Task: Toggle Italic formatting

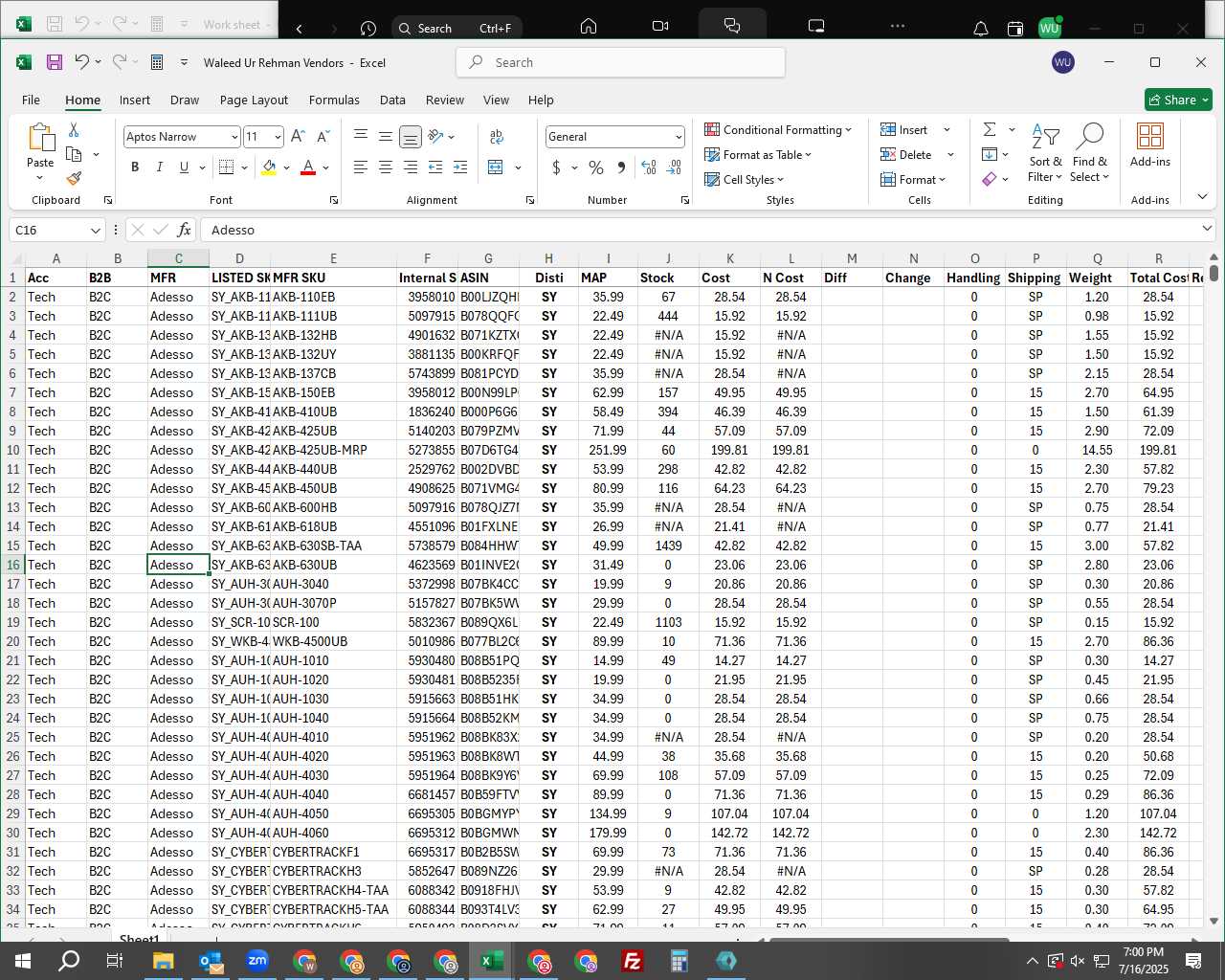Action: click(159, 167)
